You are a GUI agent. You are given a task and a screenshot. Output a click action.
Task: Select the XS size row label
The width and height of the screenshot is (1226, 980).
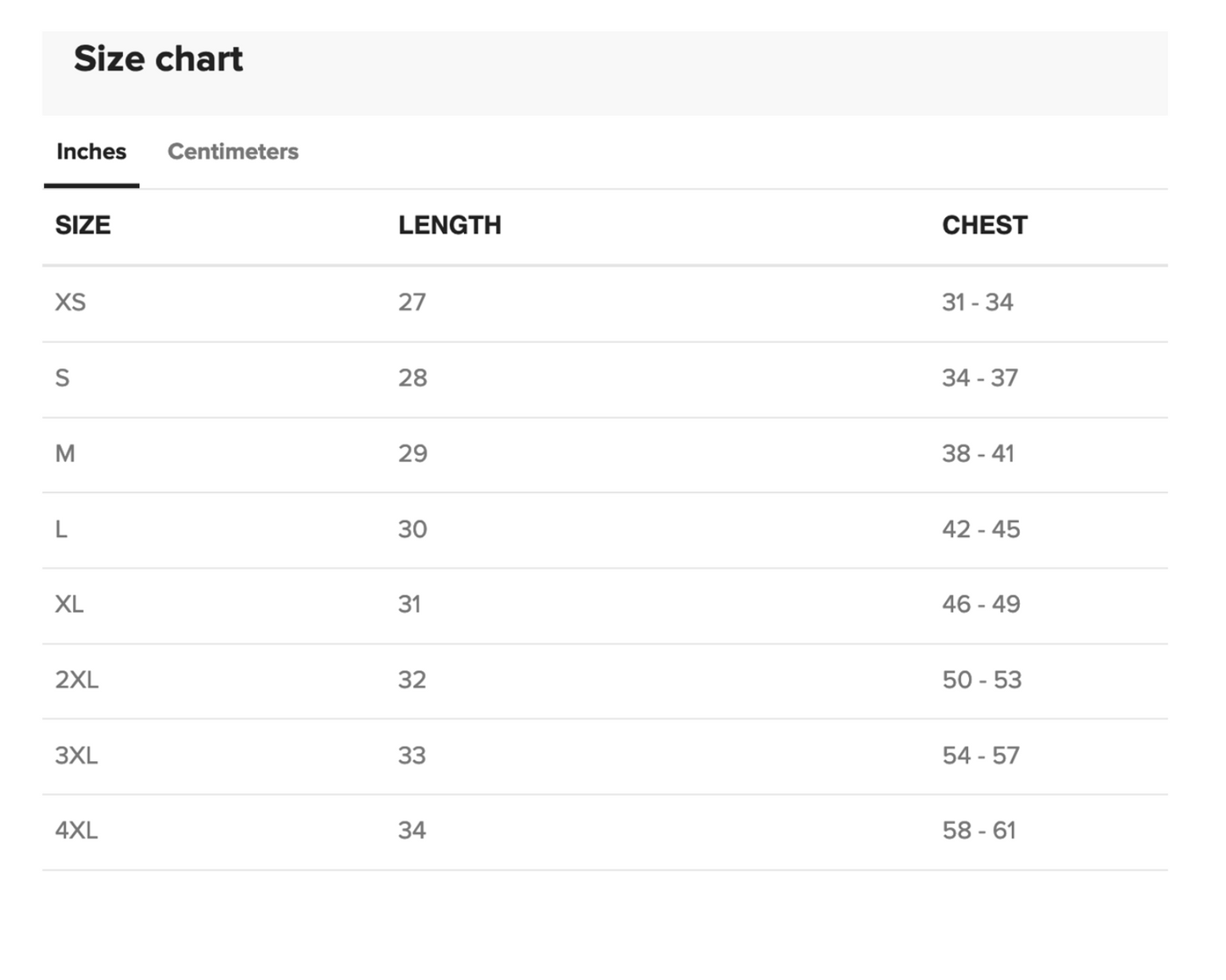70,302
